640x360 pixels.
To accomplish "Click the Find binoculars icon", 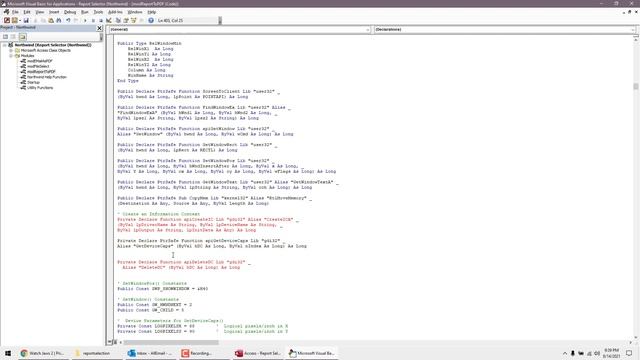I will 59,20.
